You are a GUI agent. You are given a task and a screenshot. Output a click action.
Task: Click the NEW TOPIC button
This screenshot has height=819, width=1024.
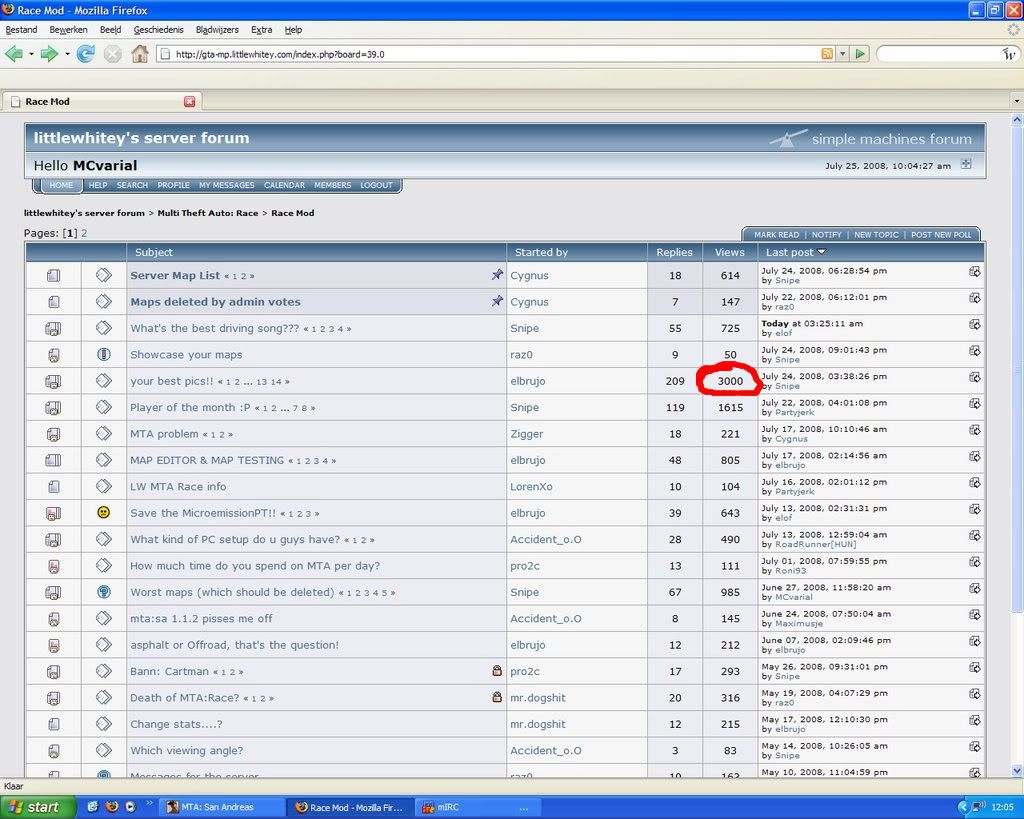click(x=876, y=234)
